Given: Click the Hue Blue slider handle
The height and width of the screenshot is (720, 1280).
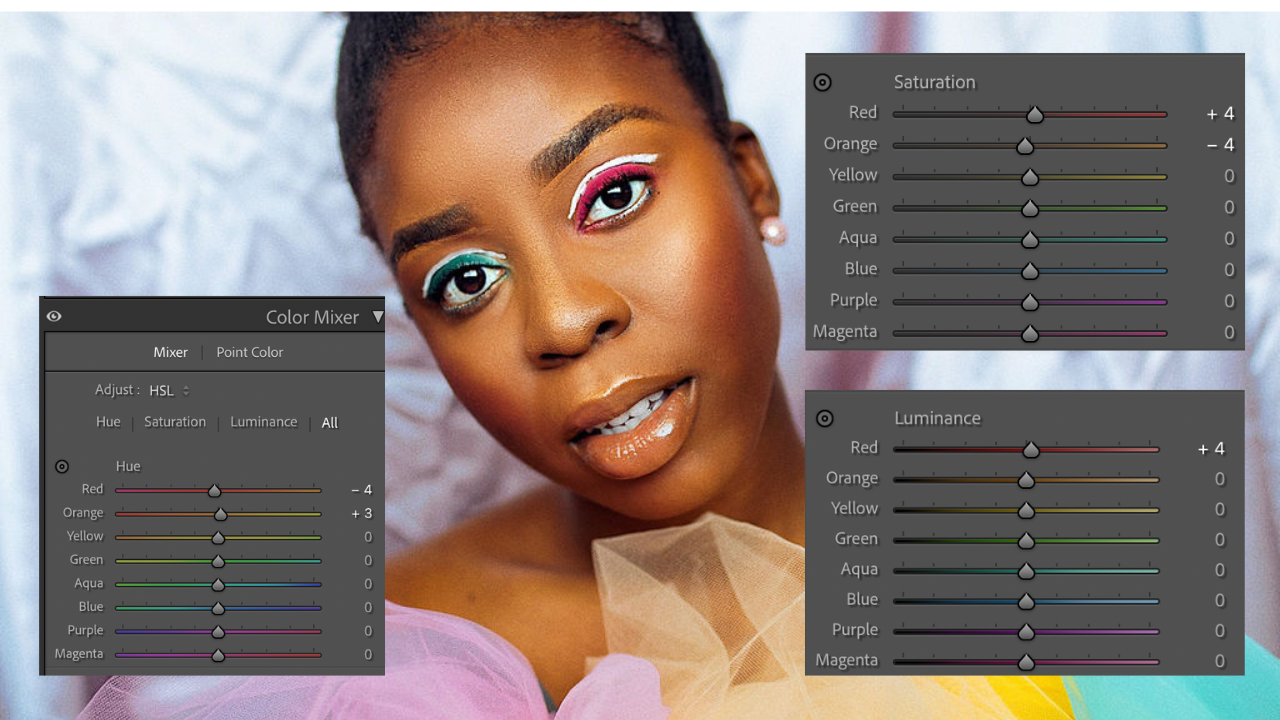Looking at the screenshot, I should pos(218,608).
